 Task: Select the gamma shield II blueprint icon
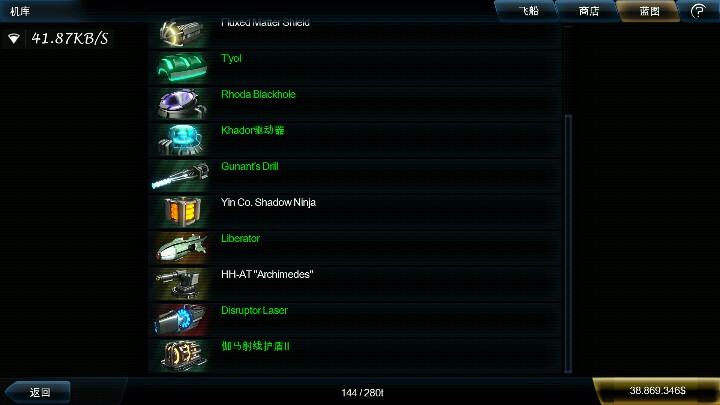[x=182, y=356]
